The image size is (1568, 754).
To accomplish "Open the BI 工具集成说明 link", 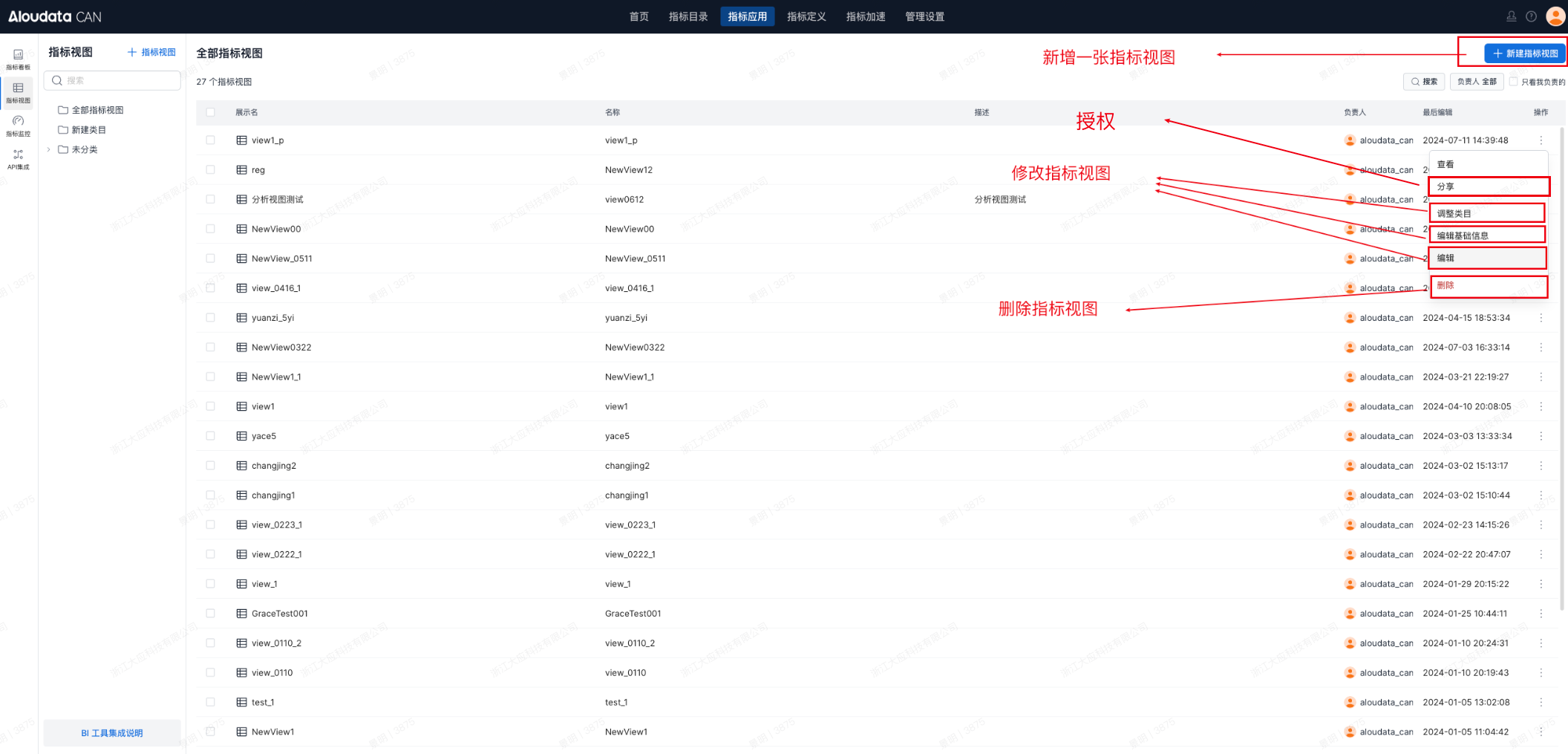I will pos(112,732).
